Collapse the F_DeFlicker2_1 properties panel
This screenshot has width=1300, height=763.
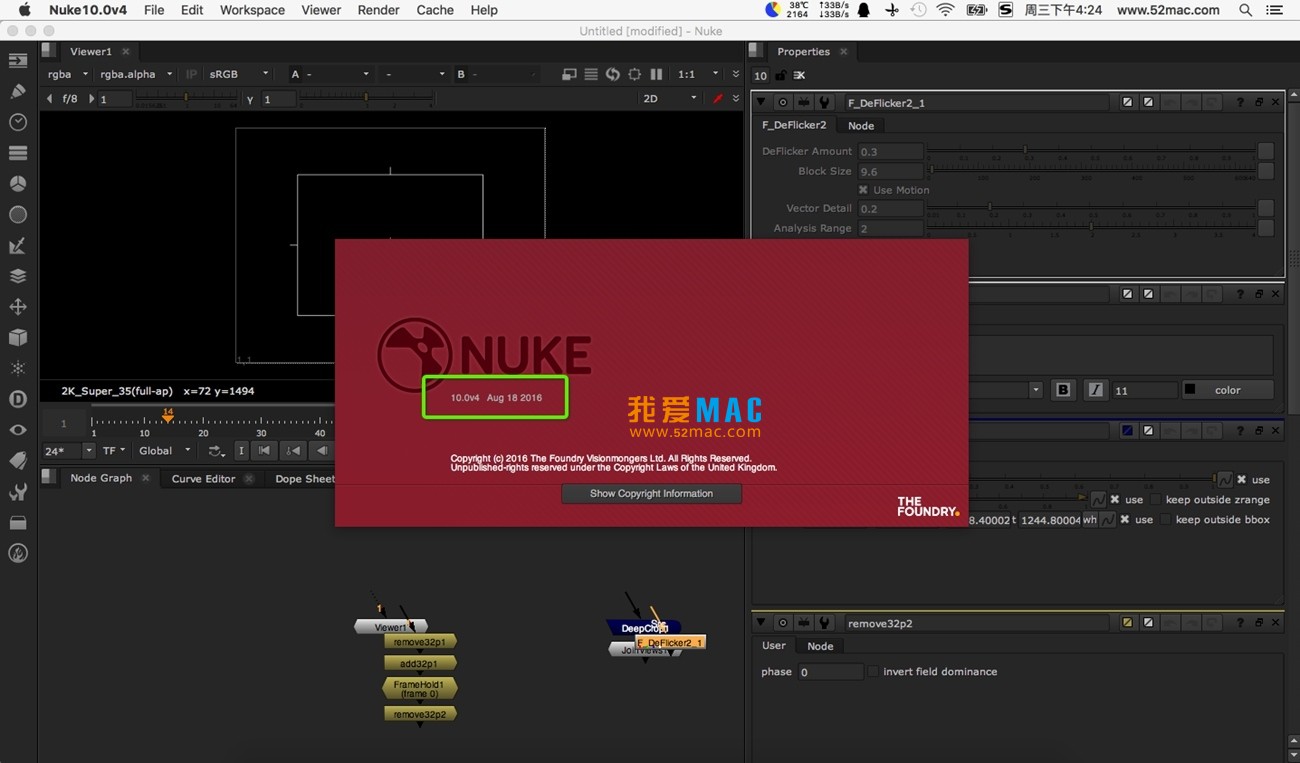[762, 102]
